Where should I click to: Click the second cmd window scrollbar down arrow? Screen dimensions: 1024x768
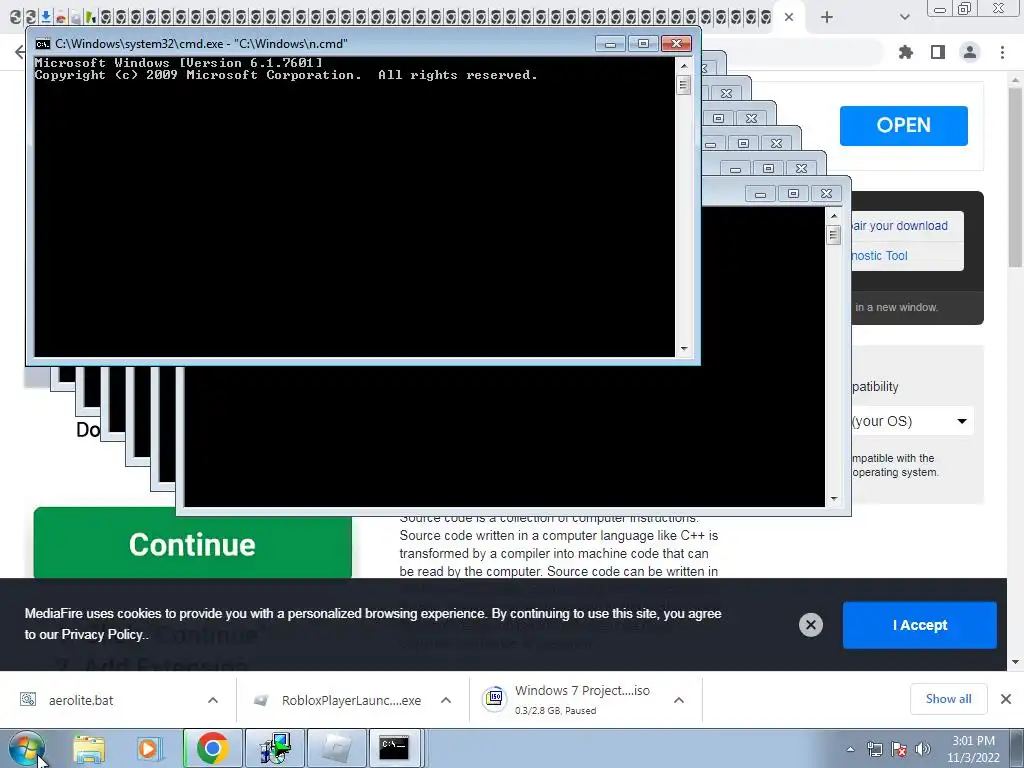point(833,499)
